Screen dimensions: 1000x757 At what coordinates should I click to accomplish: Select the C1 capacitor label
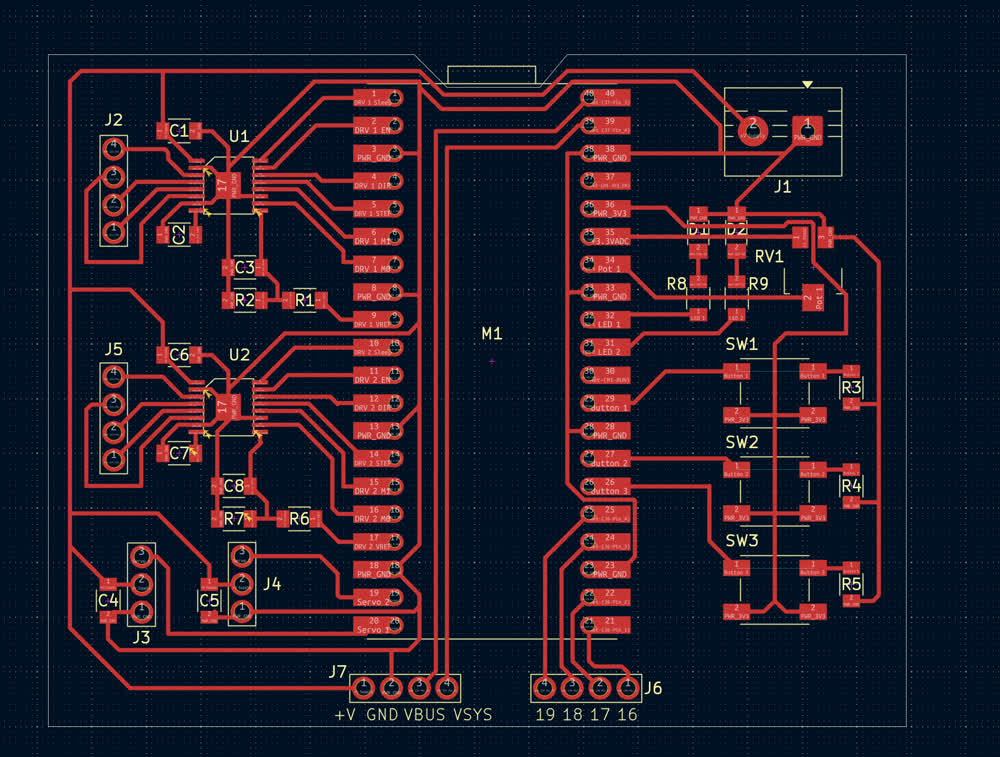tap(179, 131)
